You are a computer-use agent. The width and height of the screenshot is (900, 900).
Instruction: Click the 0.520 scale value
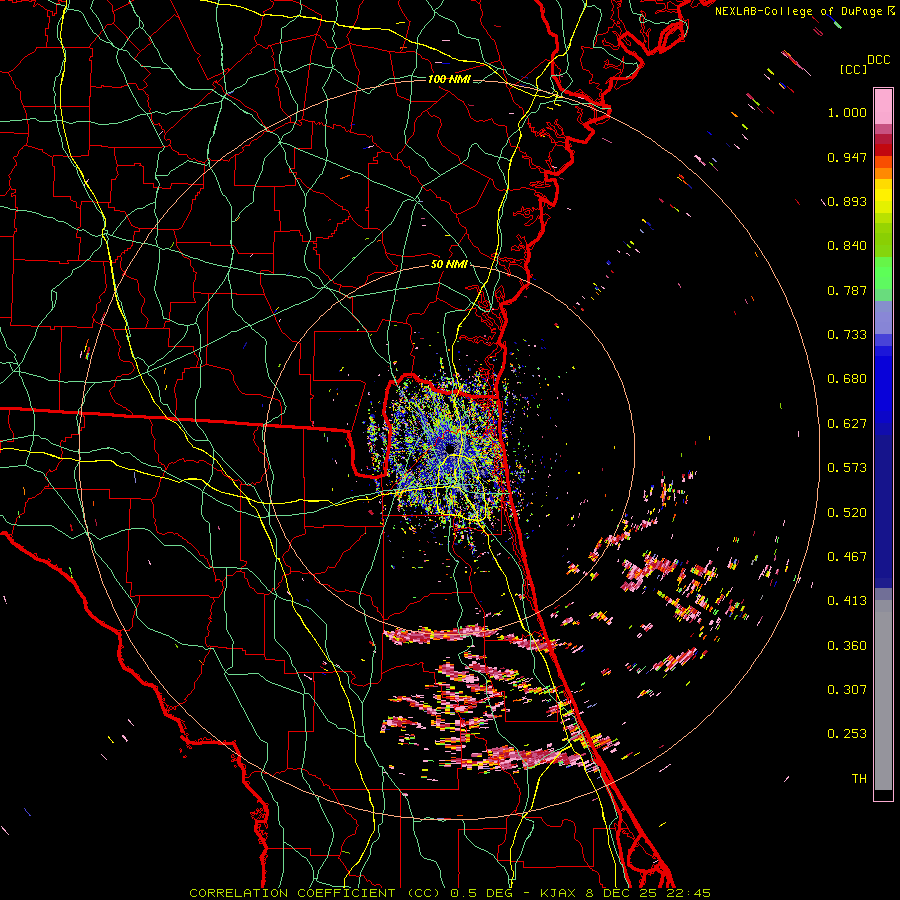(847, 513)
